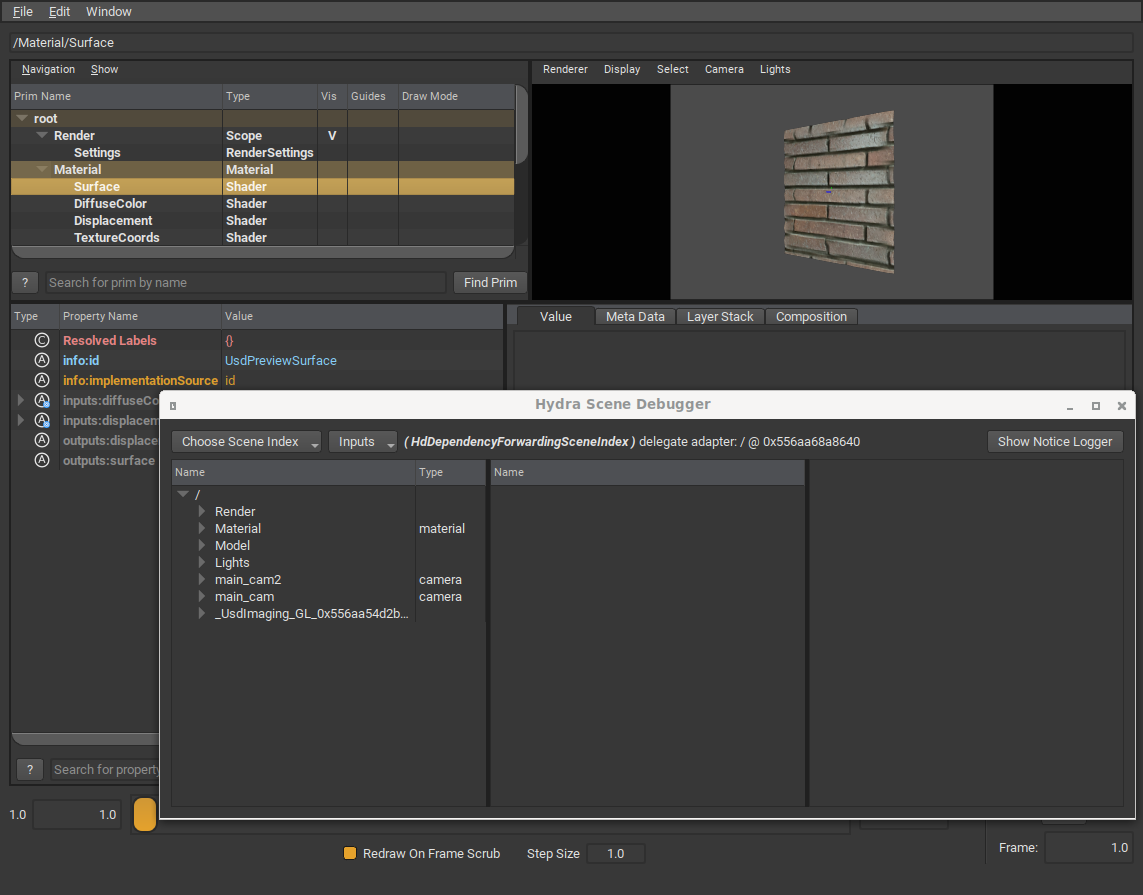Click the help icon next to property search

30,769
